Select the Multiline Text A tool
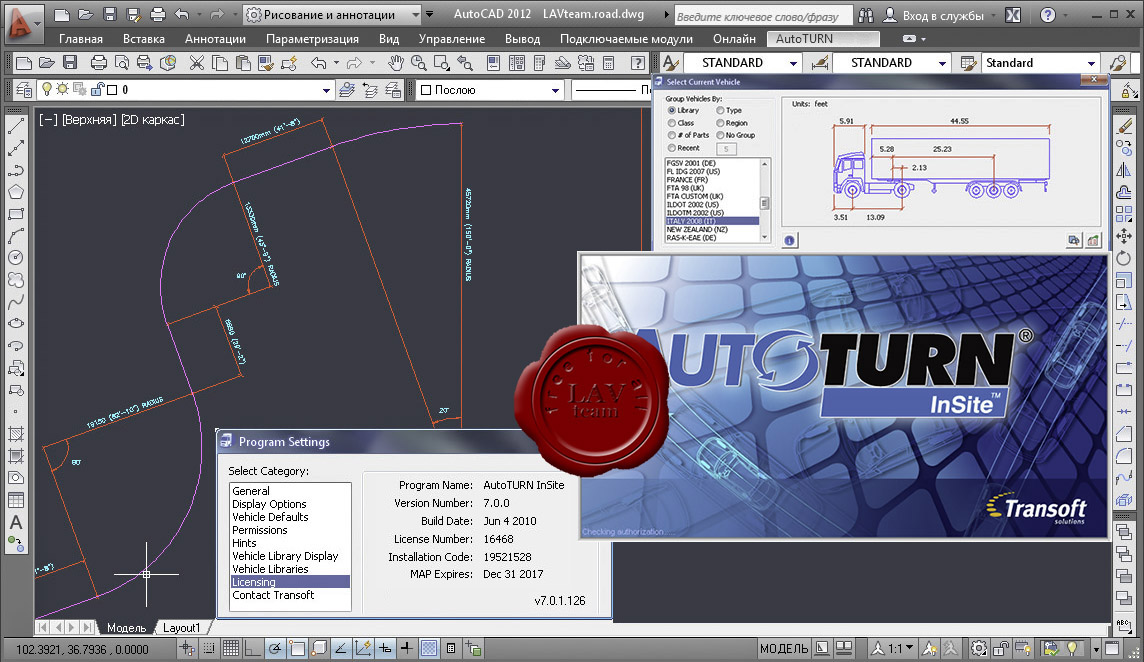This screenshot has width=1144, height=662. [x=15, y=523]
